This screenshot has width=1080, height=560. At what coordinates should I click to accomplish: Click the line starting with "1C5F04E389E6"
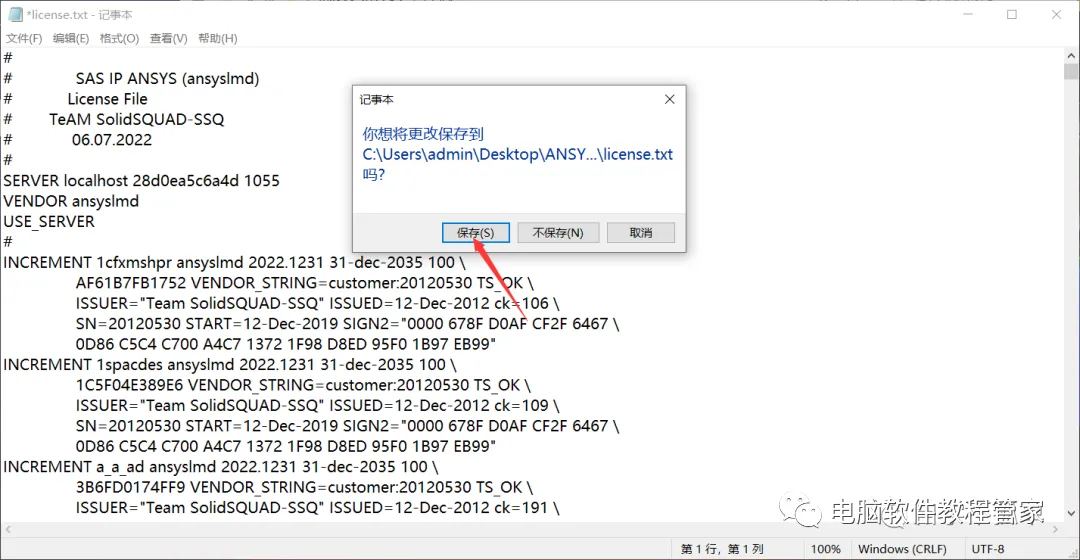coord(303,384)
